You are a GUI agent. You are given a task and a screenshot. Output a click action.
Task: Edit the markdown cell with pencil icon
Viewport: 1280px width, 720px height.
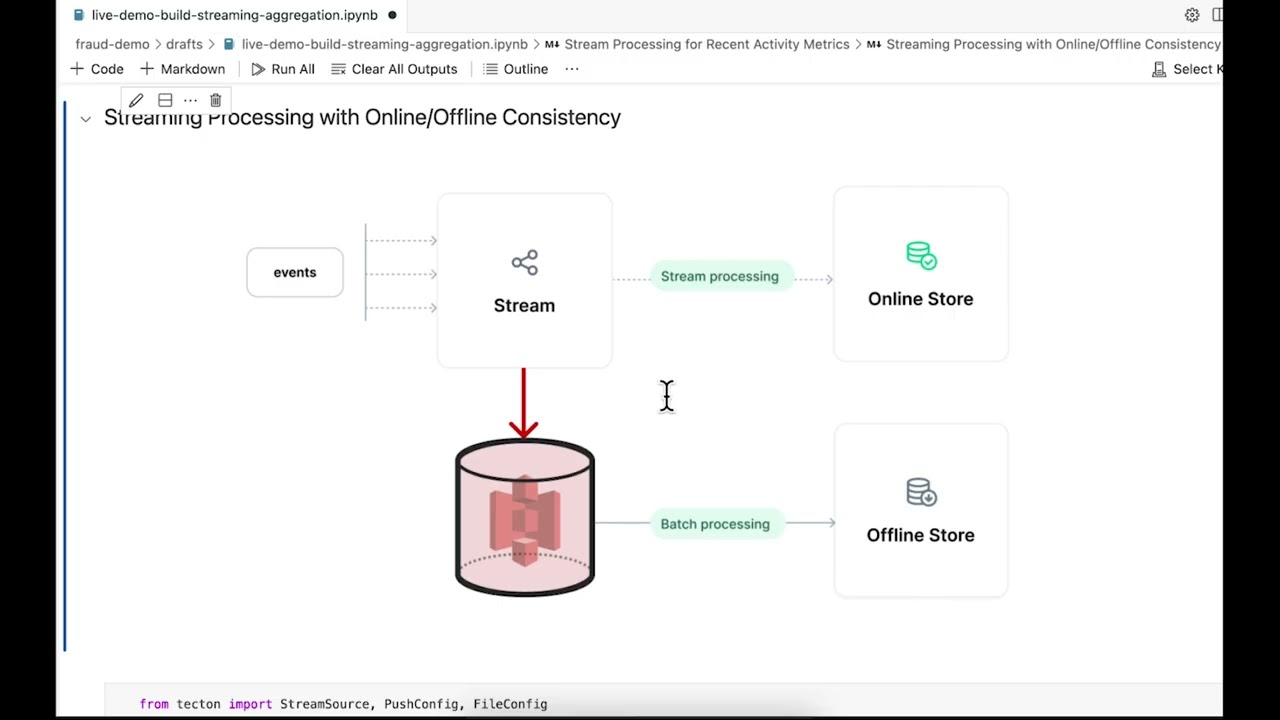click(x=136, y=100)
